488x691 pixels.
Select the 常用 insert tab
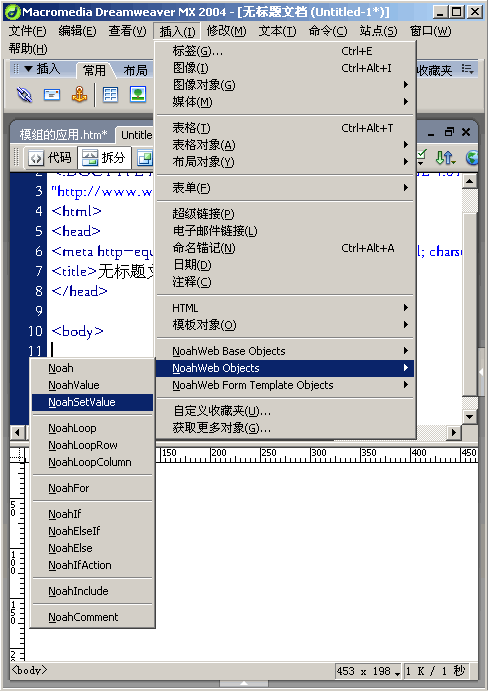click(94, 71)
